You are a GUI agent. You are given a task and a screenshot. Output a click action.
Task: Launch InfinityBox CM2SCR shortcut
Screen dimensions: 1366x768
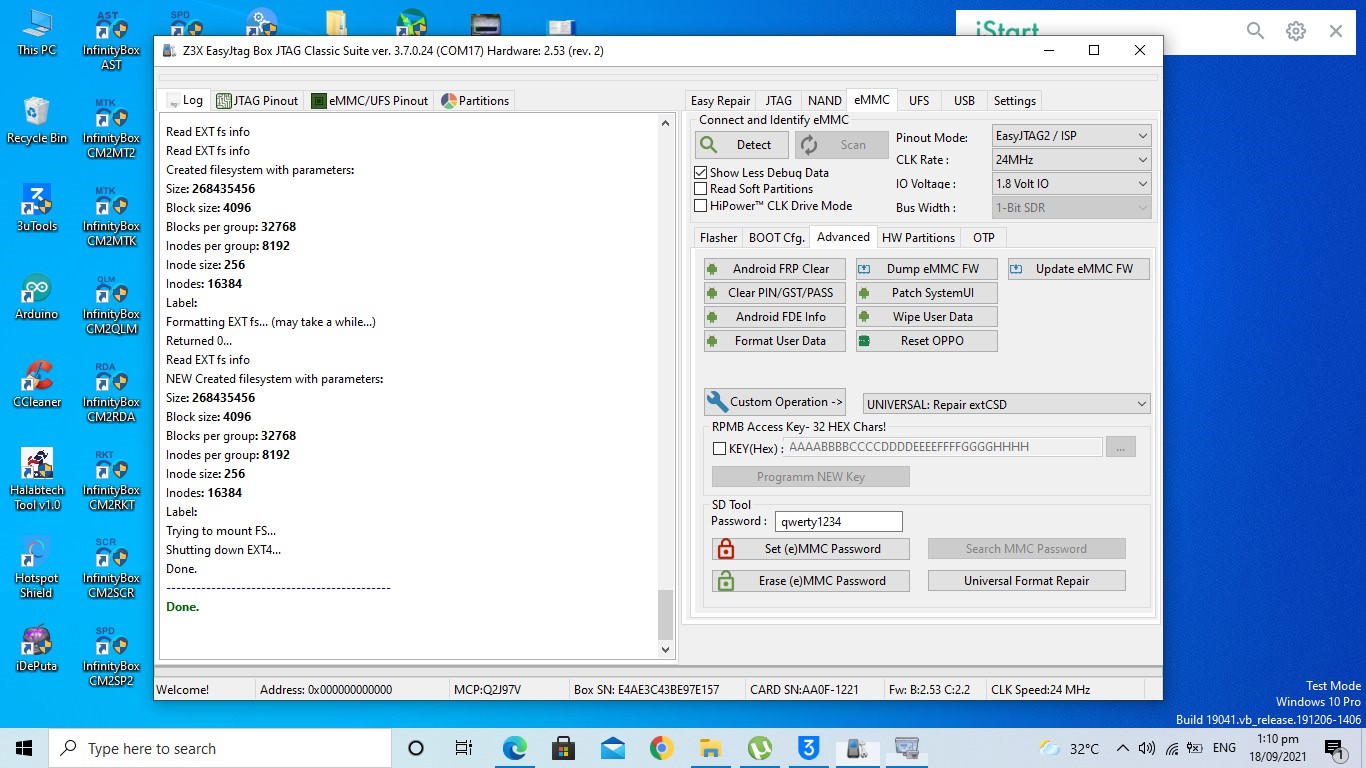111,568
